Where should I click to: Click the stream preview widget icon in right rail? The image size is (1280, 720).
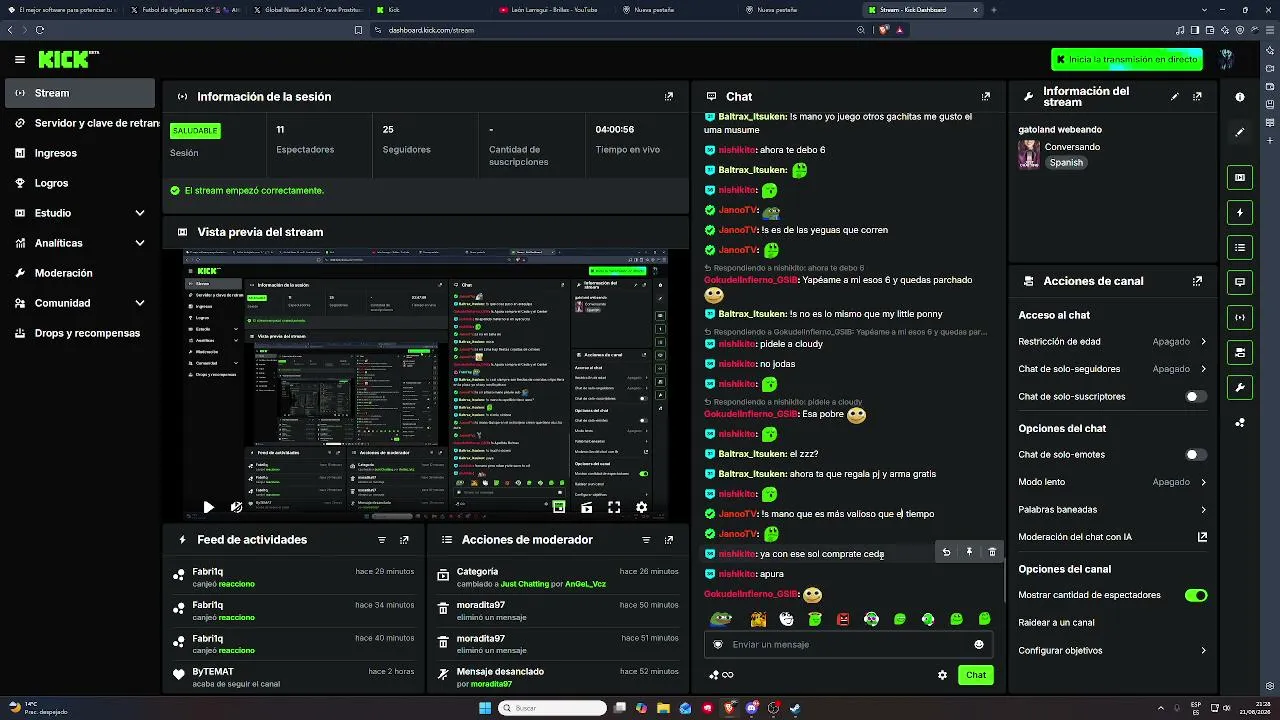click(1240, 178)
